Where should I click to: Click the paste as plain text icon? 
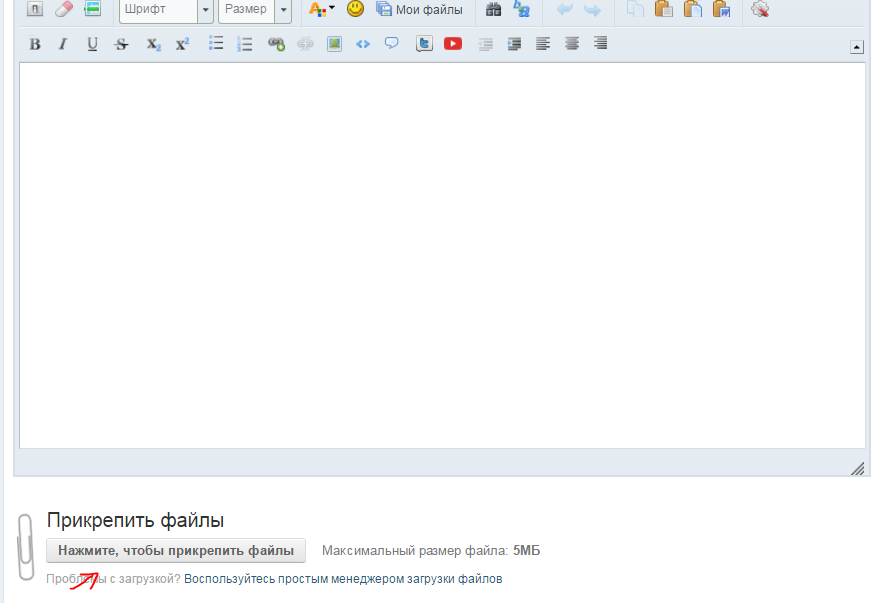(693, 9)
